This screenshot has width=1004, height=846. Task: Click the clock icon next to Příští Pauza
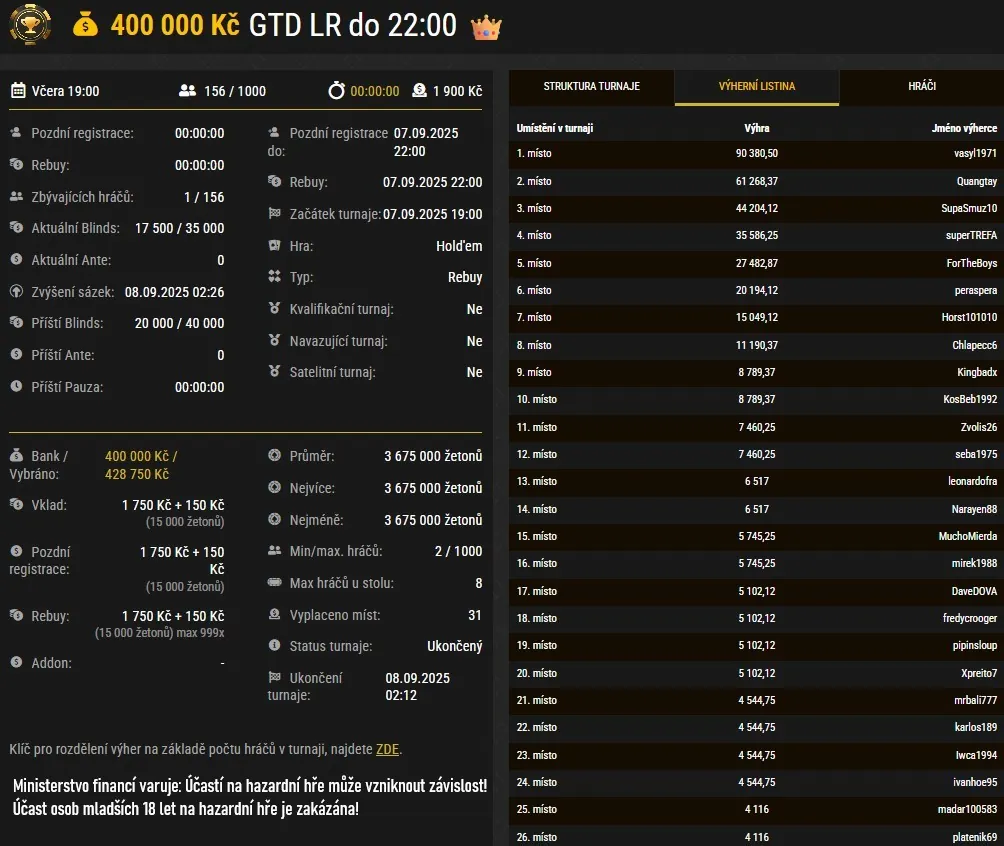17,386
